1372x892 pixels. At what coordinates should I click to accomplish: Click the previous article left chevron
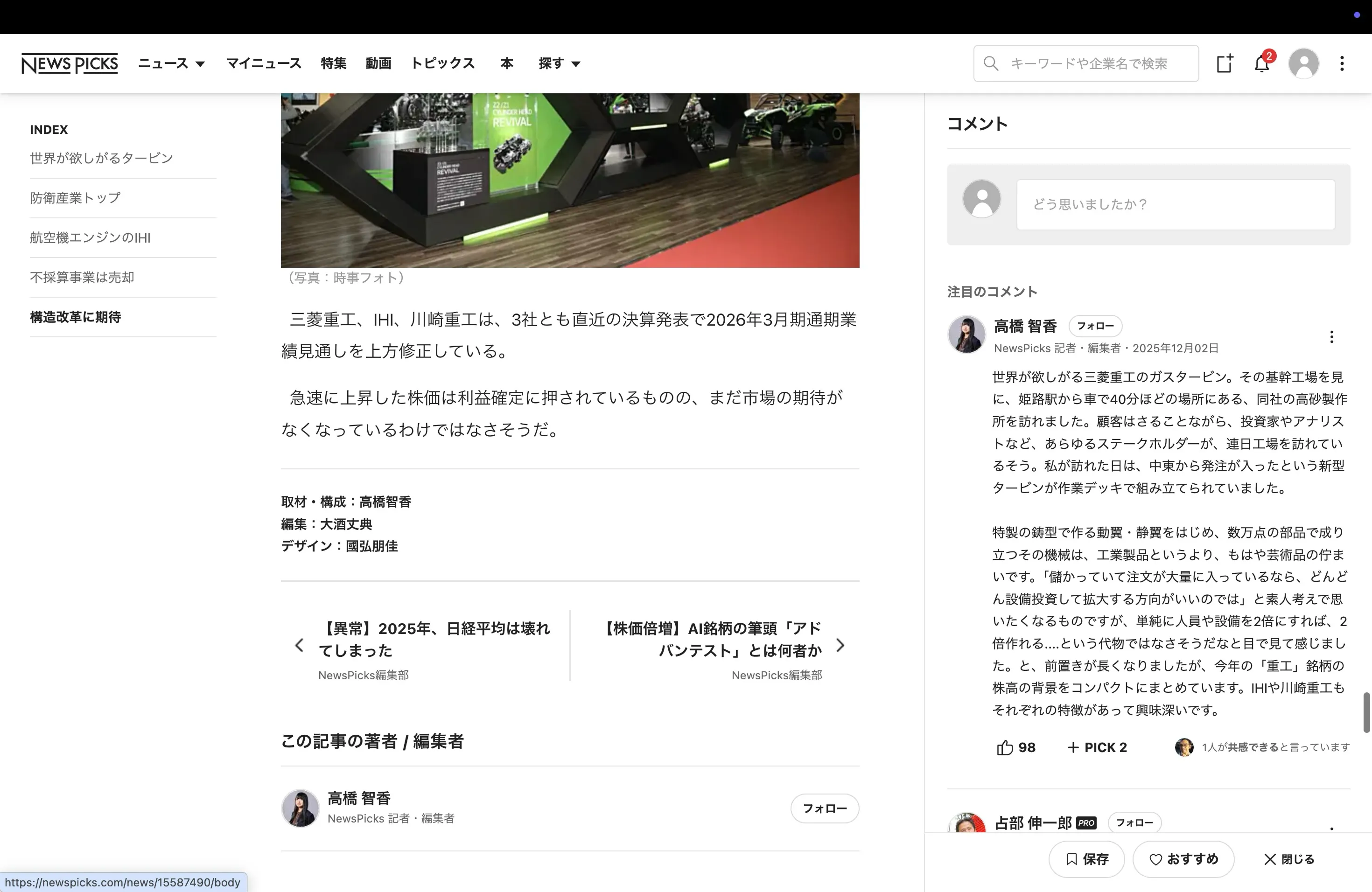click(x=299, y=645)
